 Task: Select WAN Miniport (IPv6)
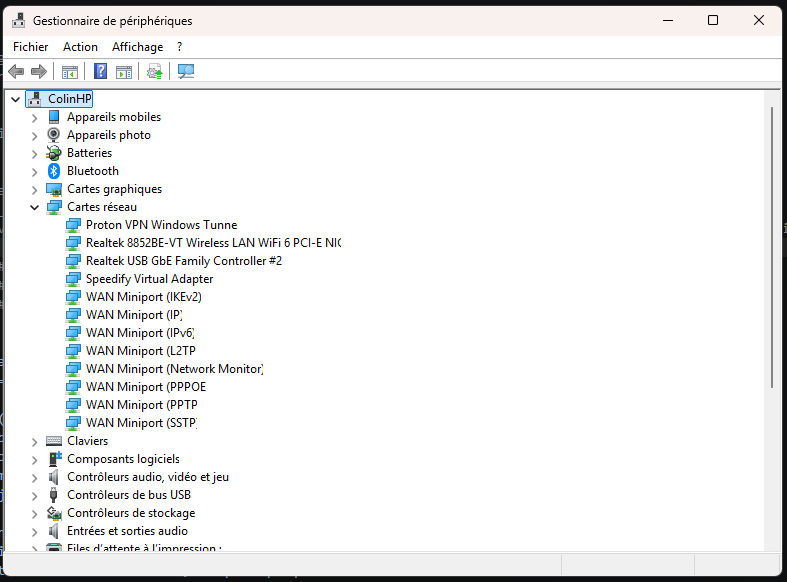(140, 333)
